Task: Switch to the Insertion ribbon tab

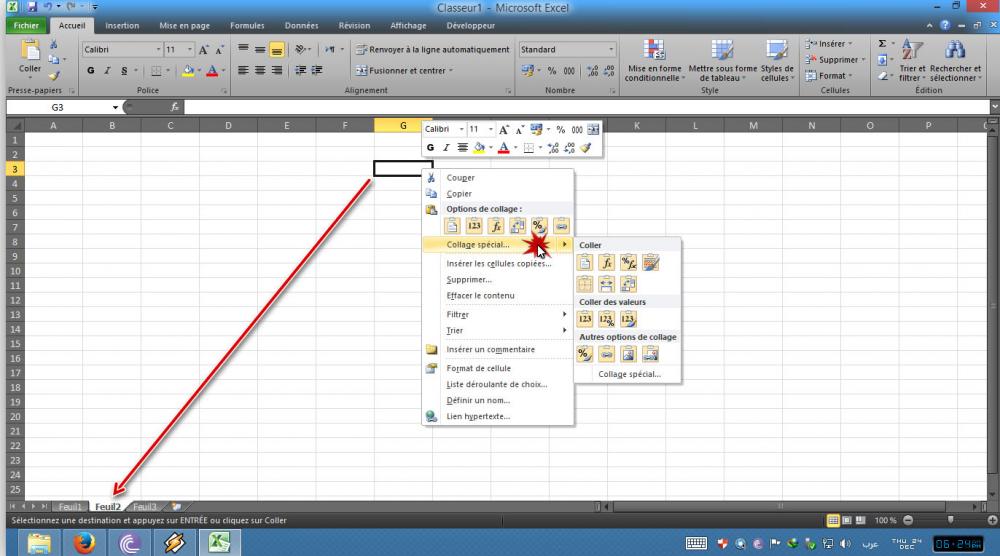Action: point(122,26)
